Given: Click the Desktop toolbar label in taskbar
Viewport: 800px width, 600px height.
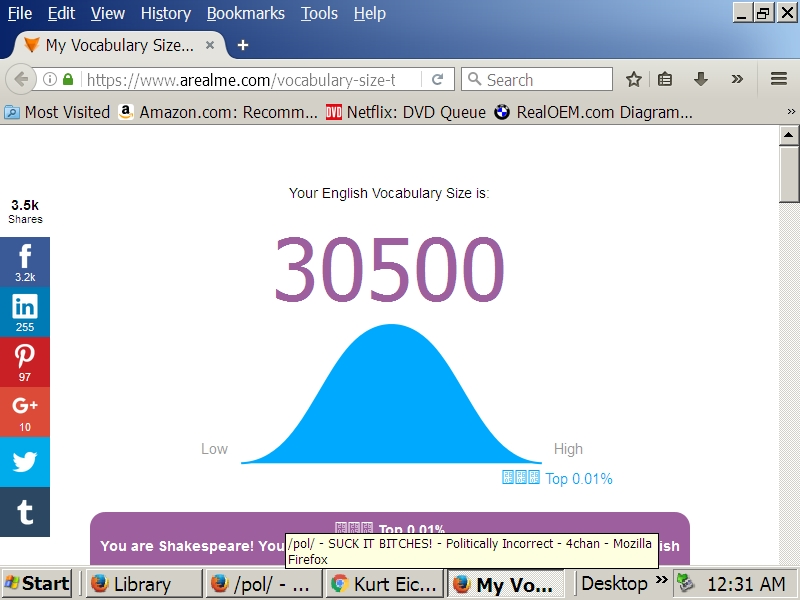Looking at the screenshot, I should [614, 583].
